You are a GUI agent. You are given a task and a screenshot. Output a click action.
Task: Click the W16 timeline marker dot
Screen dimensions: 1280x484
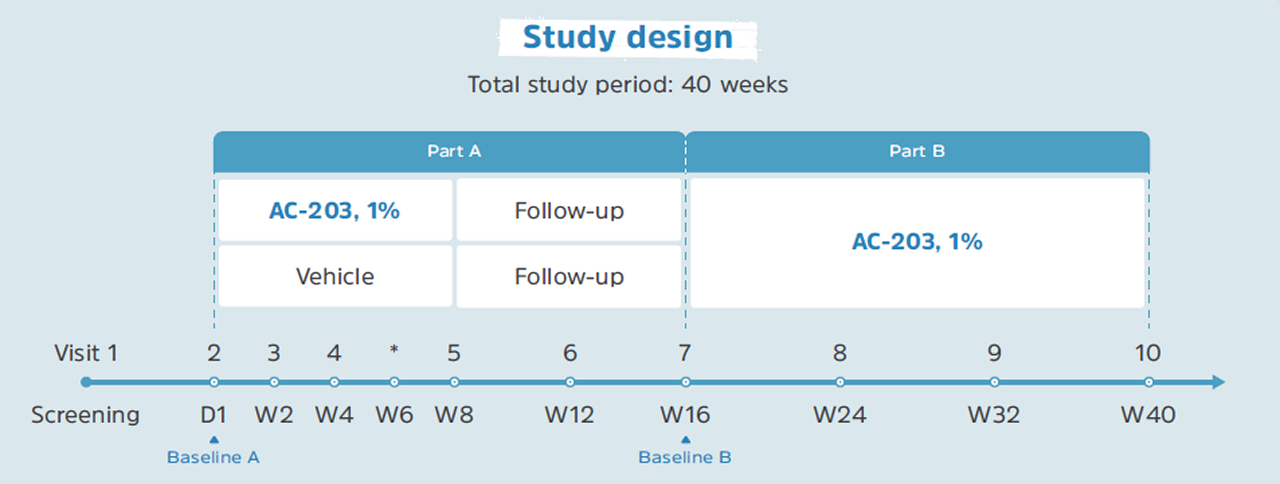click(685, 382)
